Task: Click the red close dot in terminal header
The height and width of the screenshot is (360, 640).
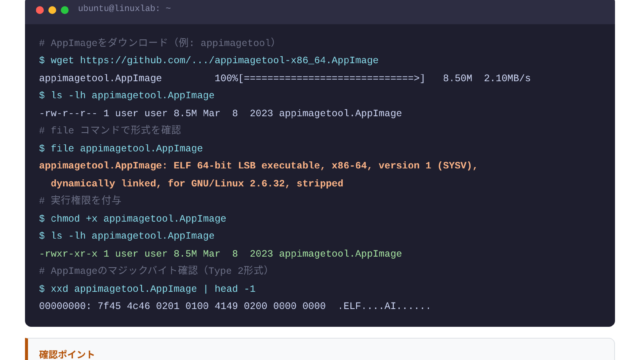Action: (40, 10)
